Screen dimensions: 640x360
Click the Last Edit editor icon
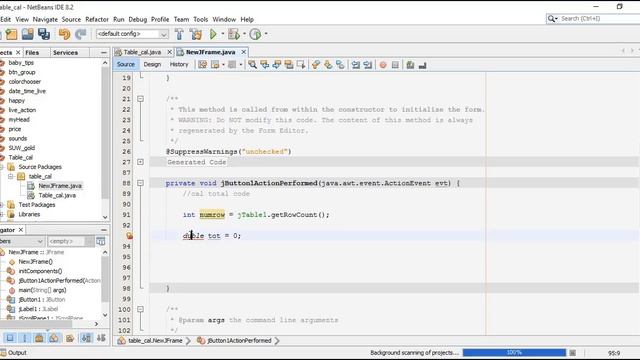(202, 64)
